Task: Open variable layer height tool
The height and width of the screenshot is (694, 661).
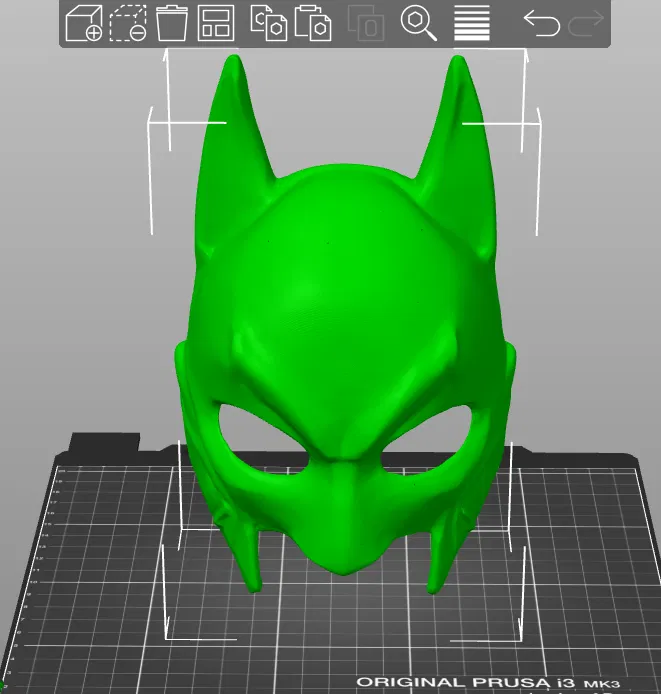Action: tap(472, 23)
